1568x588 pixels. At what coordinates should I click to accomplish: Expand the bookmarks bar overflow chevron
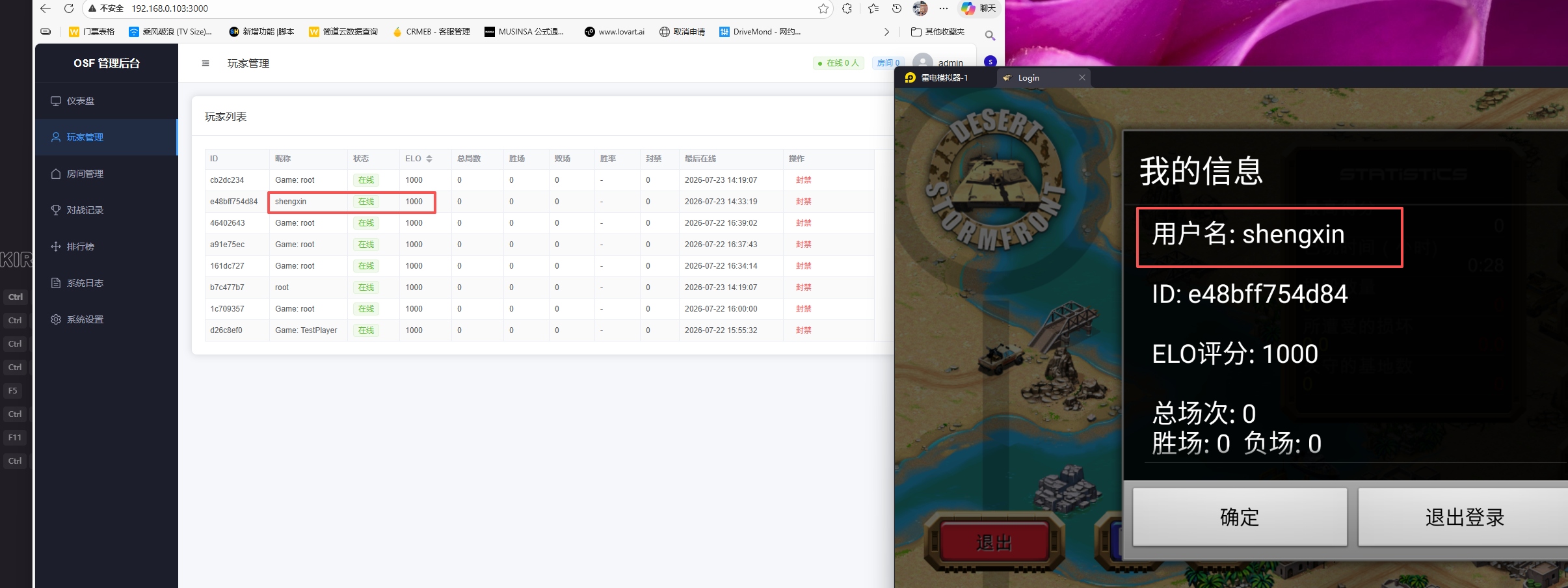pyautogui.click(x=886, y=32)
